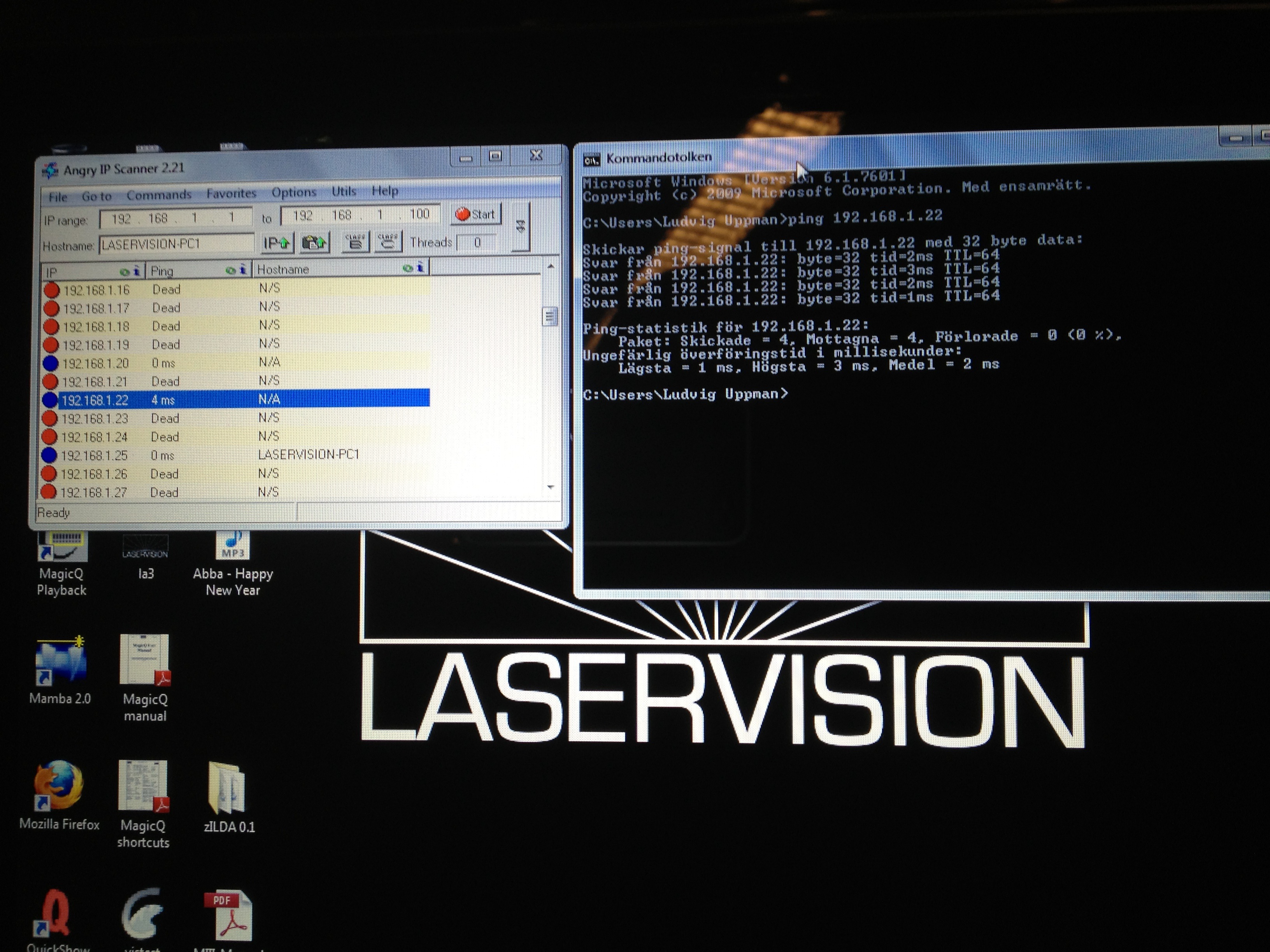Select the MagicQ manual PDF icon
This screenshot has height=952, width=1270.
[145, 678]
